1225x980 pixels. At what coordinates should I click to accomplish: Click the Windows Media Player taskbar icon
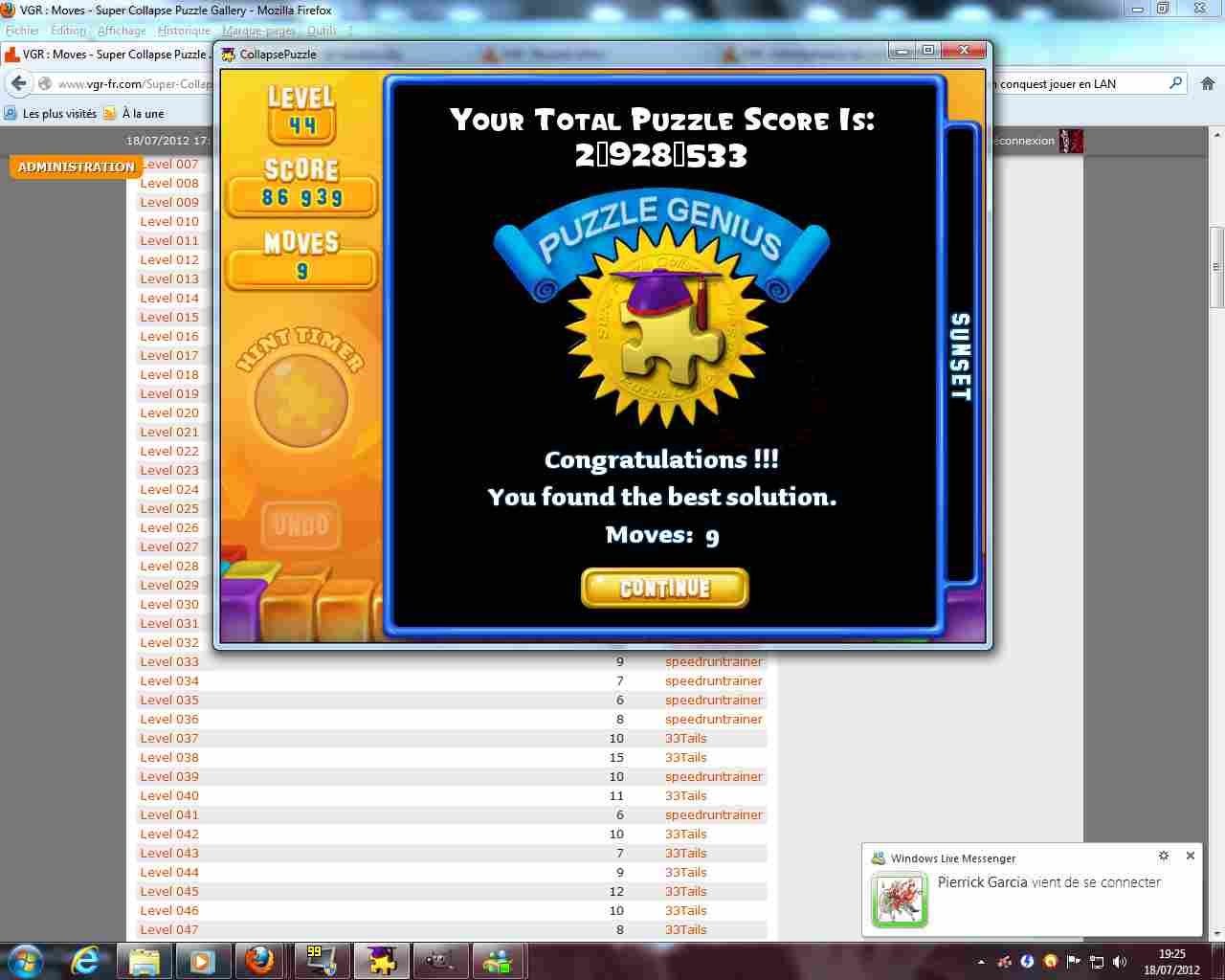[201, 960]
